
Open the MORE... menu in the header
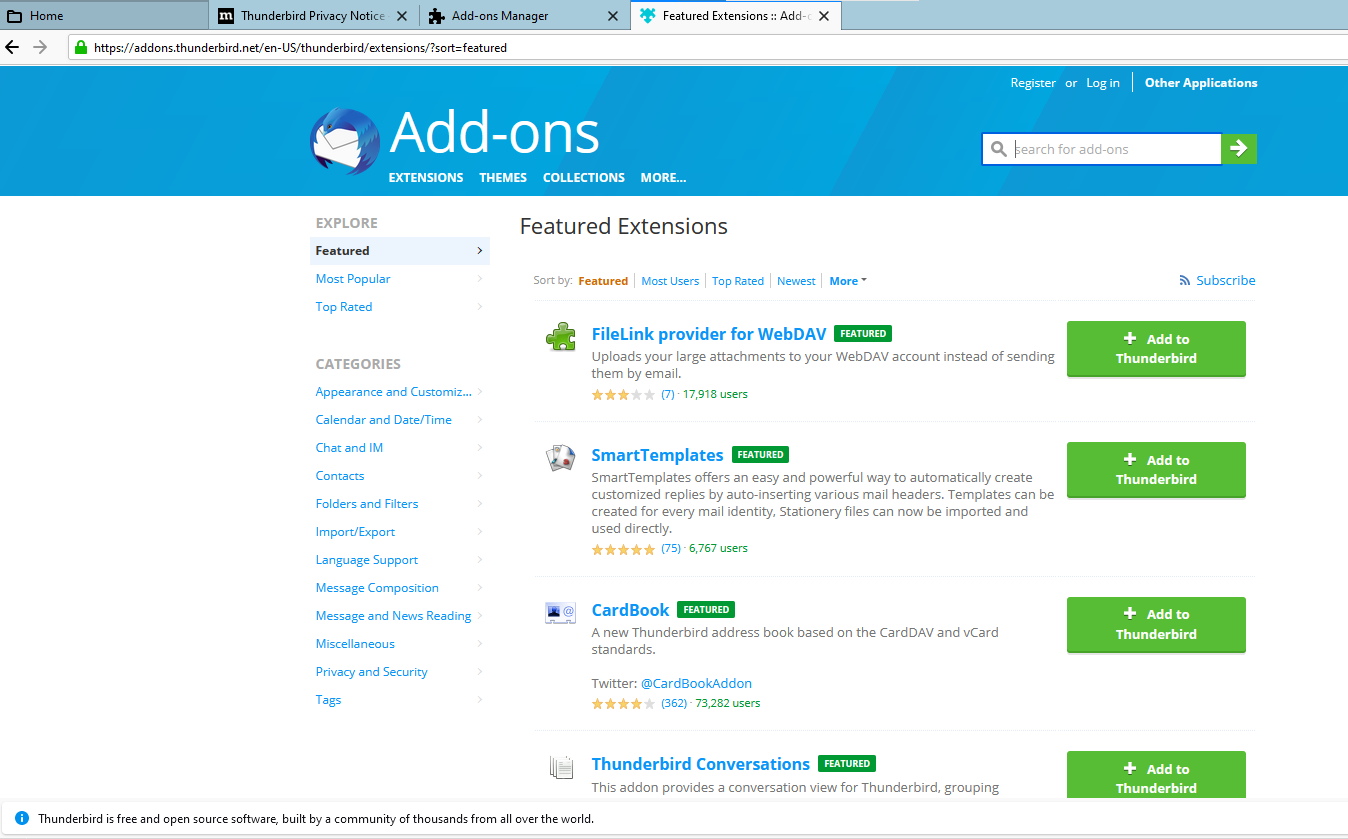[663, 178]
